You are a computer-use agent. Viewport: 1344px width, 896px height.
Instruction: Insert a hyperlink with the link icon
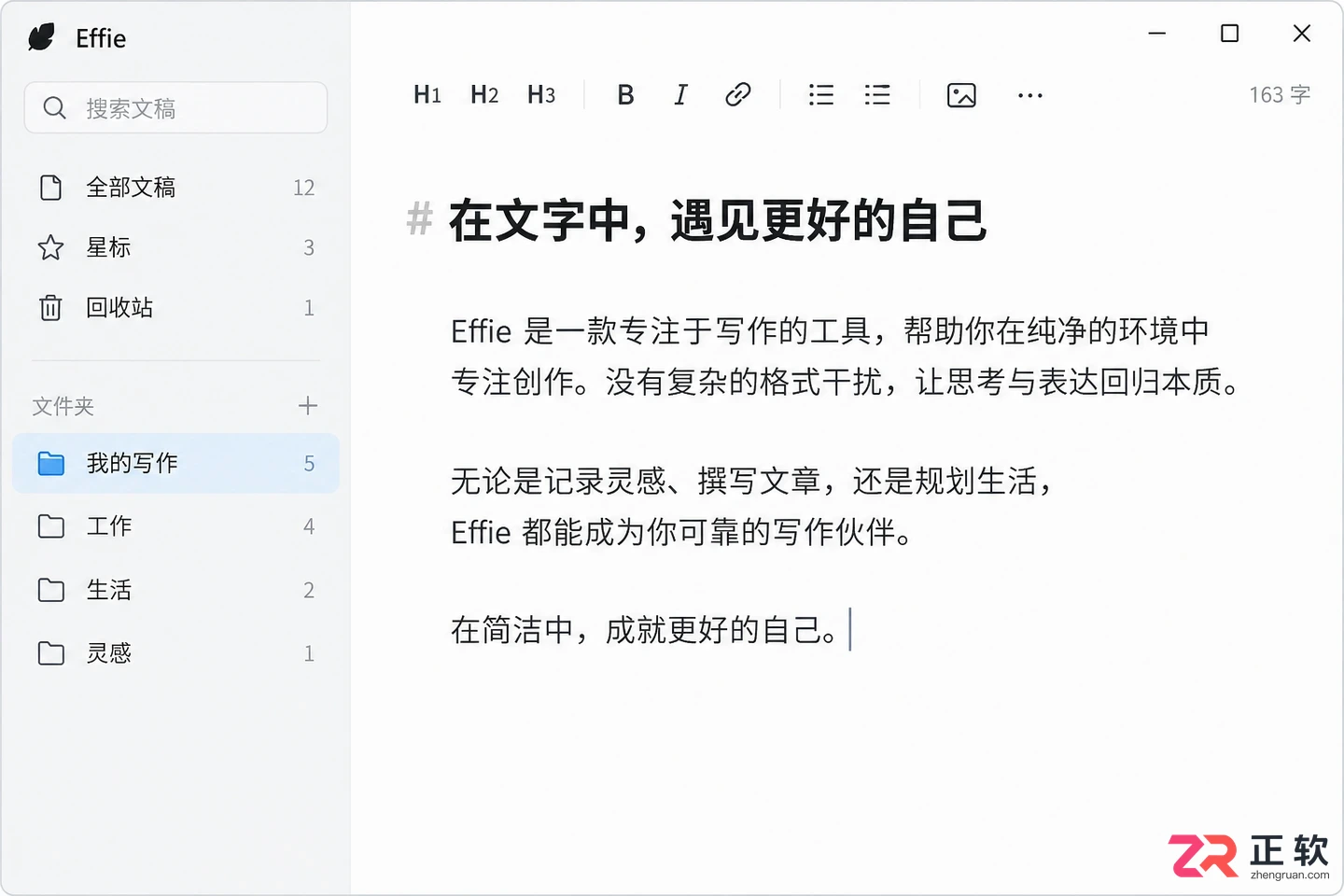(738, 94)
